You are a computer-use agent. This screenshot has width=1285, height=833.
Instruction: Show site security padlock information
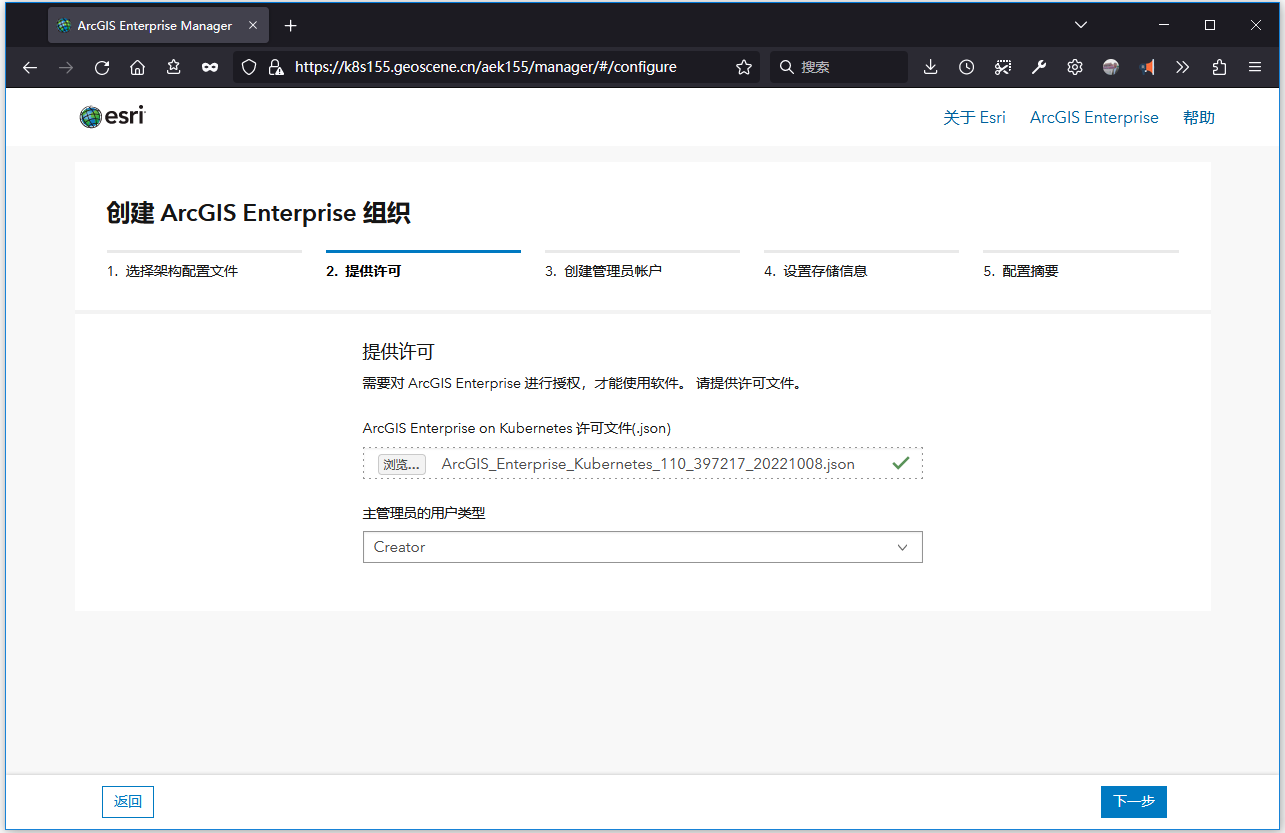click(275, 67)
